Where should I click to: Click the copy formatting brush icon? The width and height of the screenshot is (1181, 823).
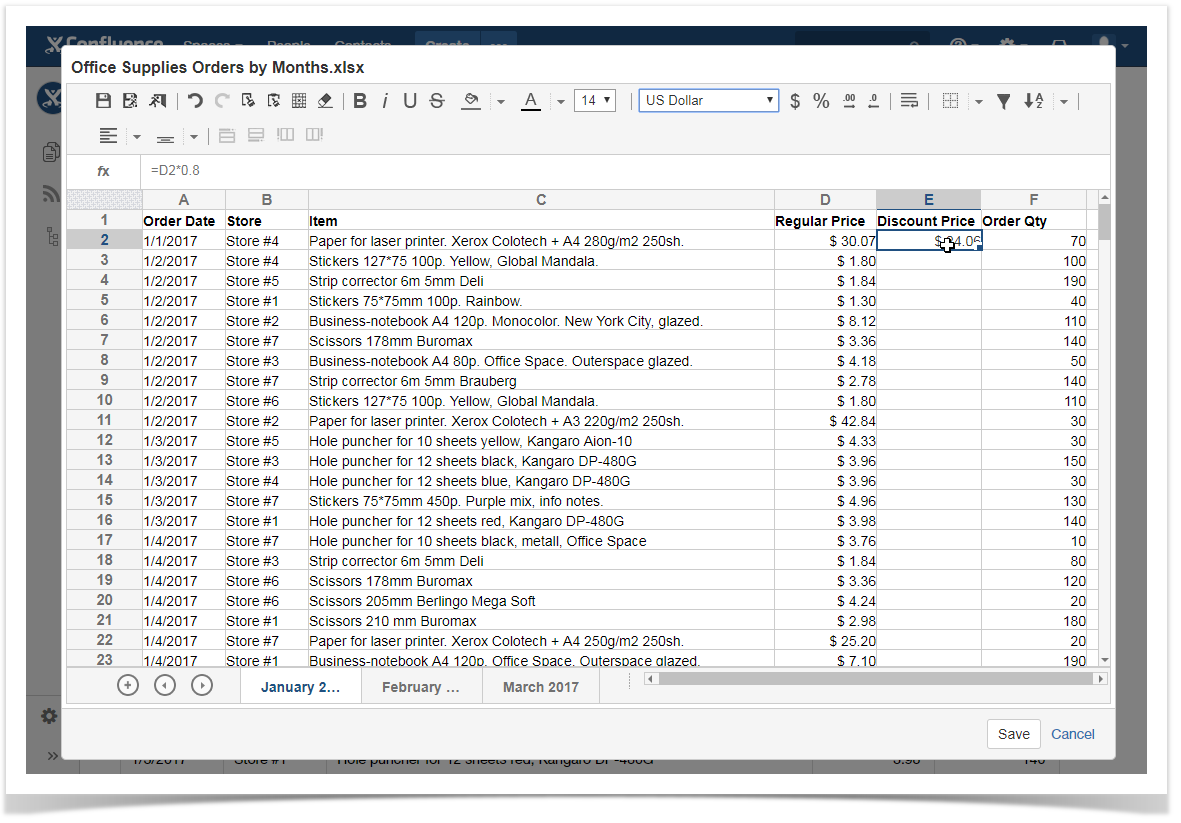pos(248,101)
